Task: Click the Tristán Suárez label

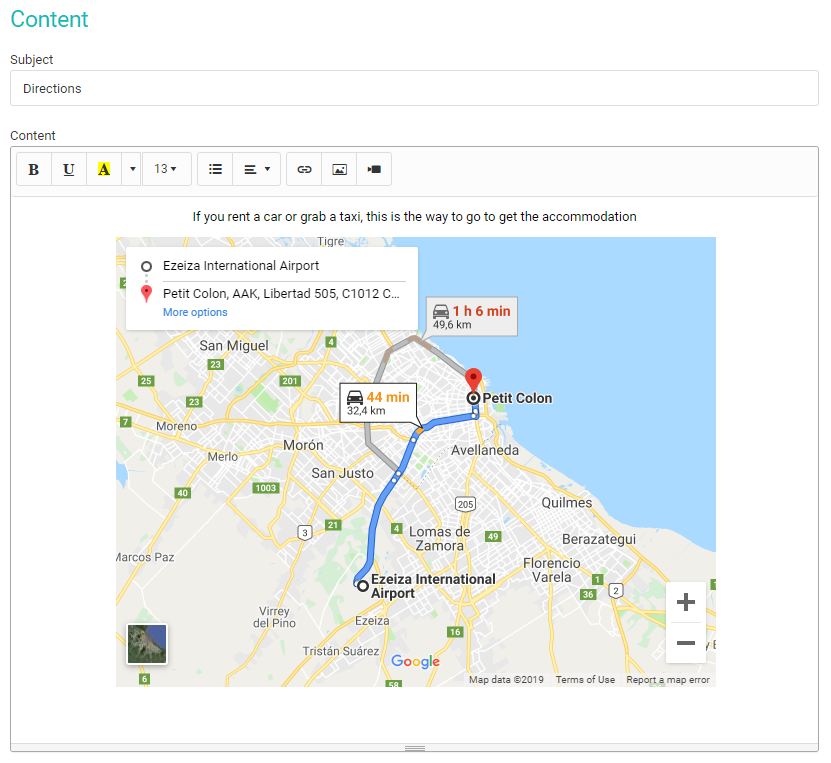Action: point(341,651)
